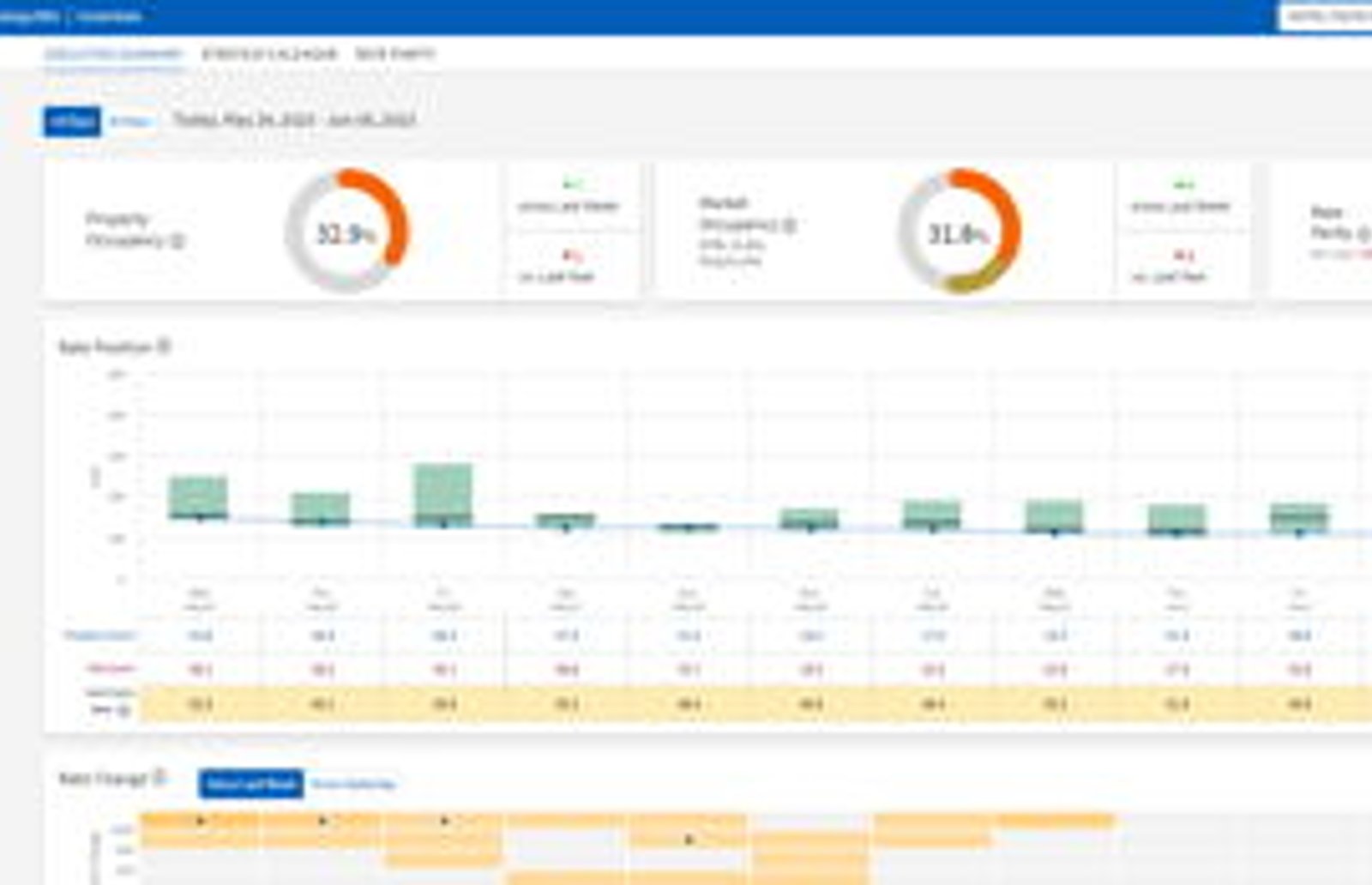The width and height of the screenshot is (1372, 885).
Task: Click the blue property rates row label
Action: pos(99,635)
